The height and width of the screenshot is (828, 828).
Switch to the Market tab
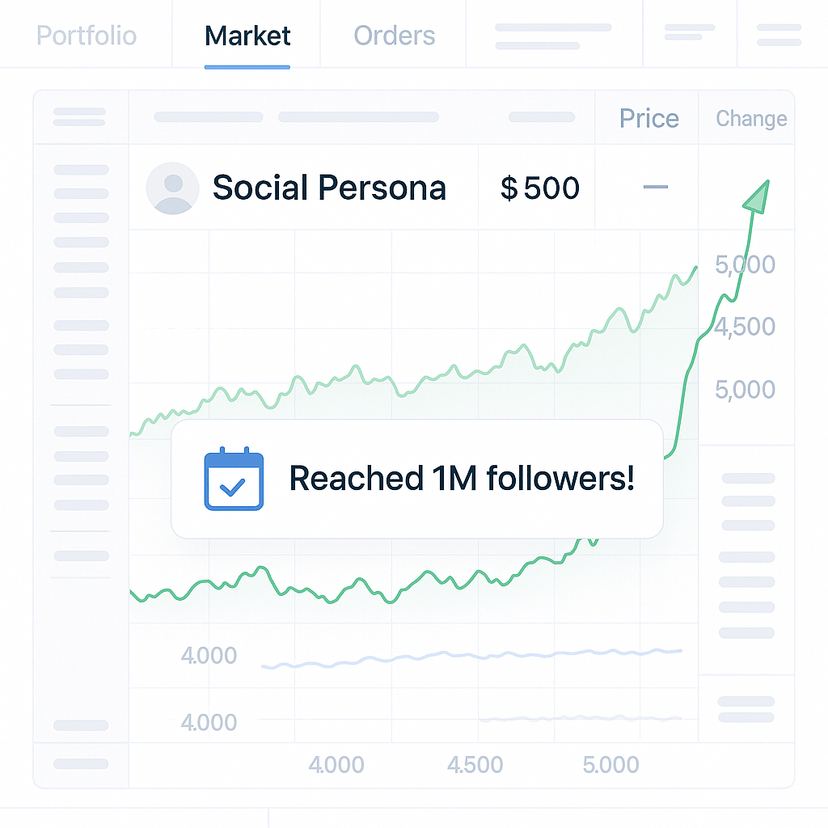(247, 36)
